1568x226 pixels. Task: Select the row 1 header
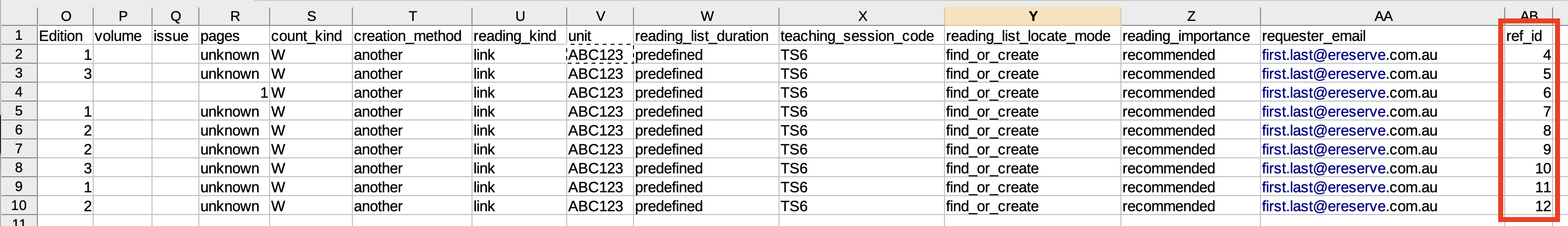point(19,36)
